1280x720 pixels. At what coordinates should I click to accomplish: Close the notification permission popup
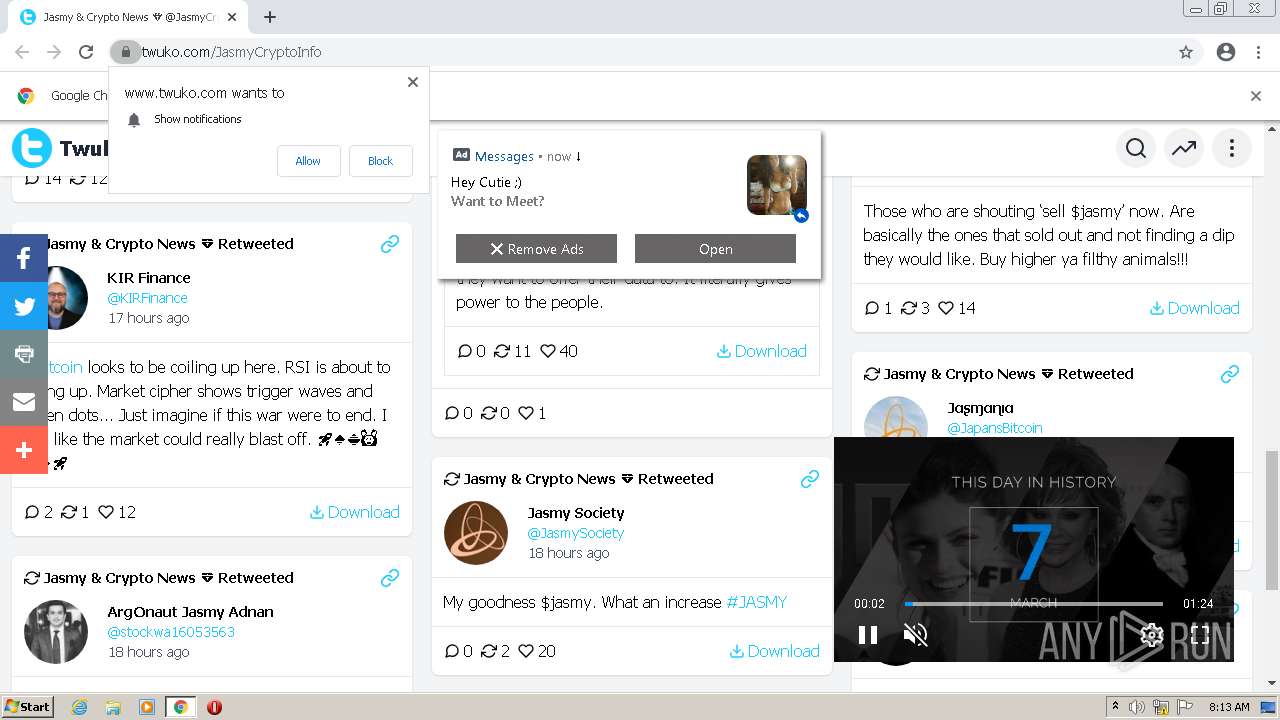[x=413, y=82]
